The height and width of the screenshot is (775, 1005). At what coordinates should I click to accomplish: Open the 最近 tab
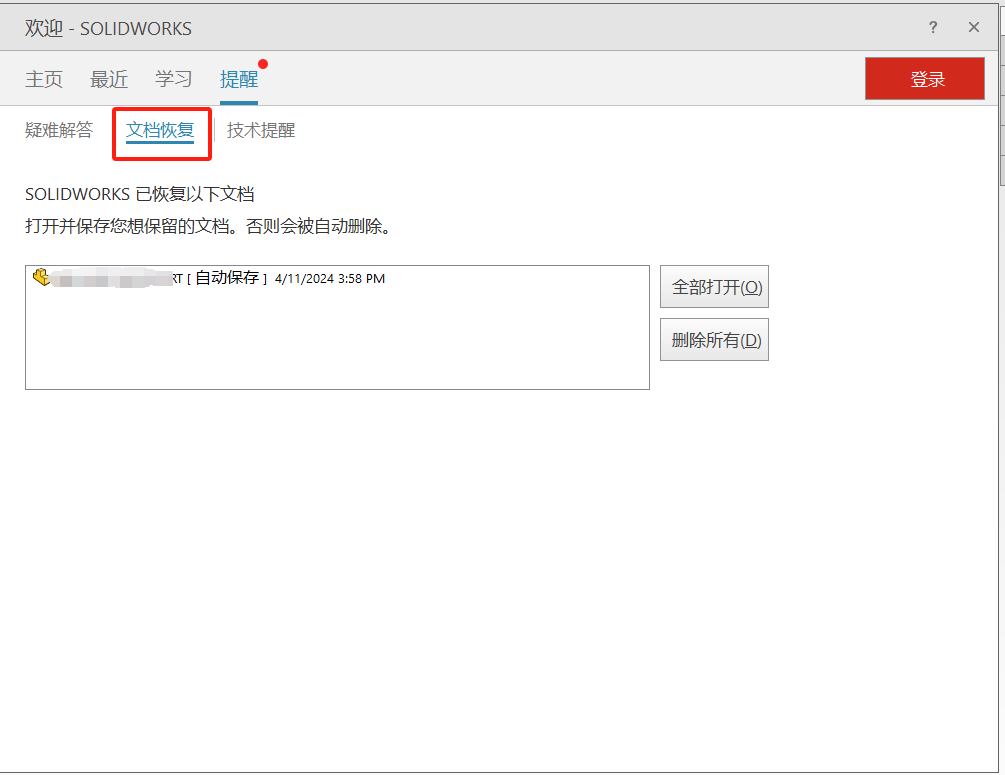pos(109,80)
